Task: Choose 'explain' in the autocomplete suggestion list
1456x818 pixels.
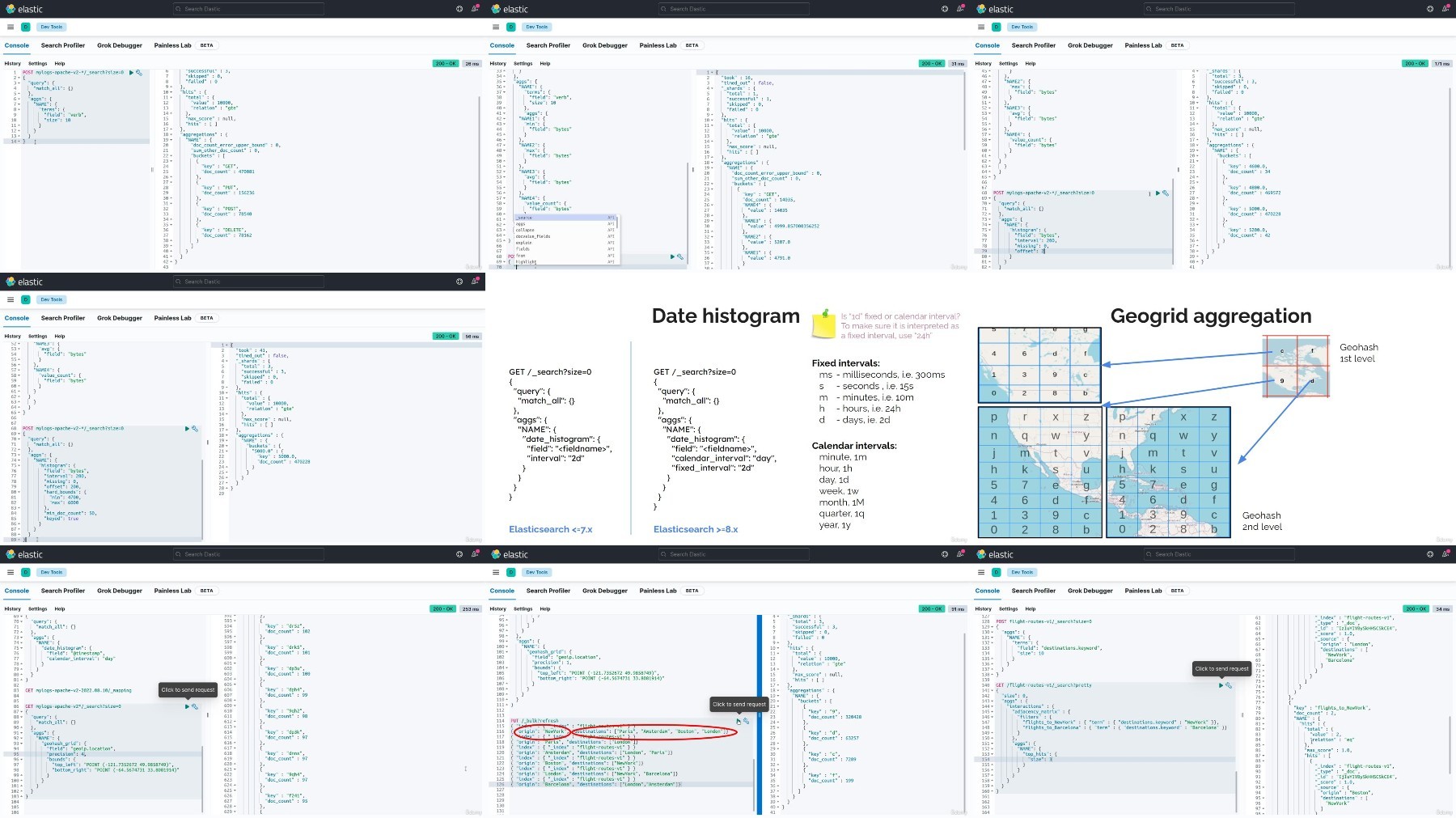Action: [x=565, y=243]
